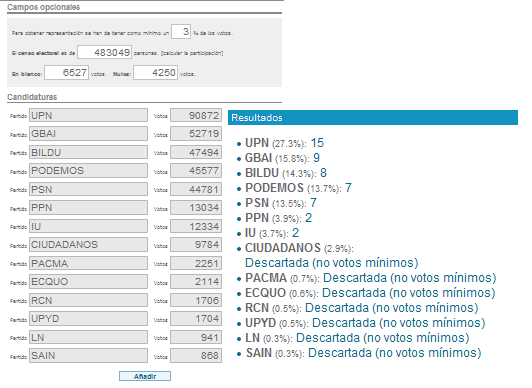The image size is (532, 388).
Task: Click the votes field showing 868
Action: point(196,355)
